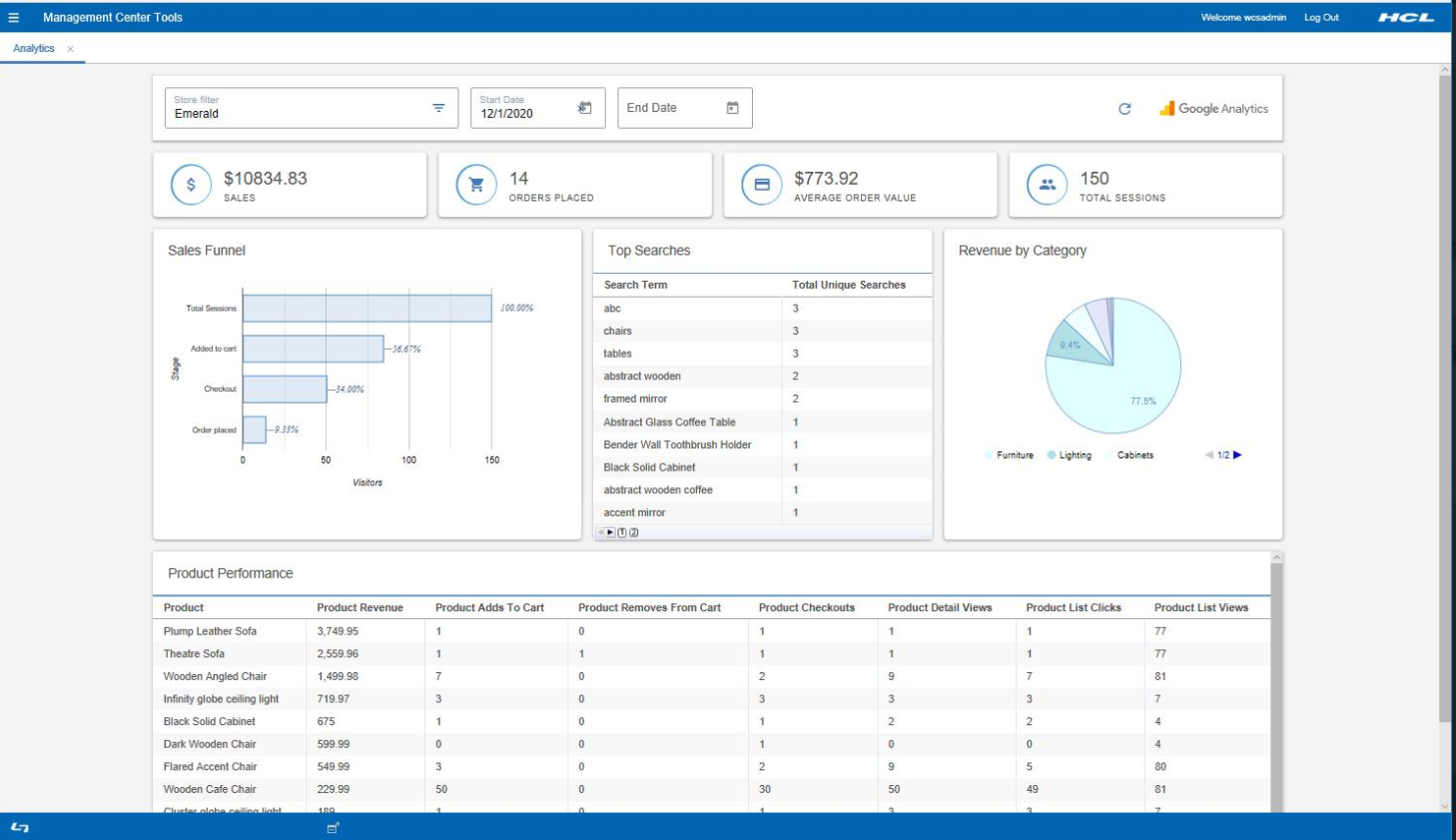The image size is (1456, 840).
Task: Open the End Date calendar picker icon
Action: (732, 108)
